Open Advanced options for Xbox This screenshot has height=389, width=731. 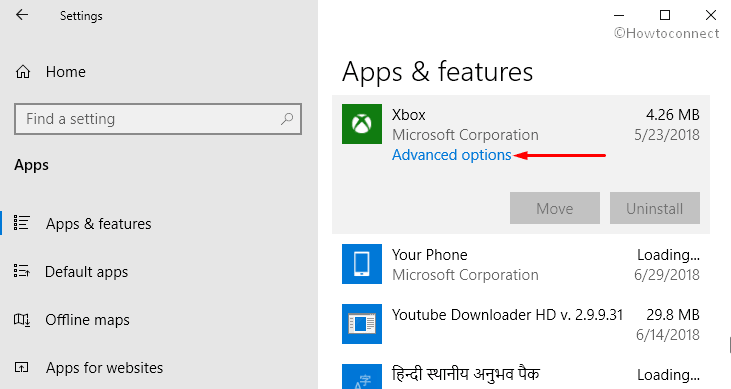(x=452, y=155)
